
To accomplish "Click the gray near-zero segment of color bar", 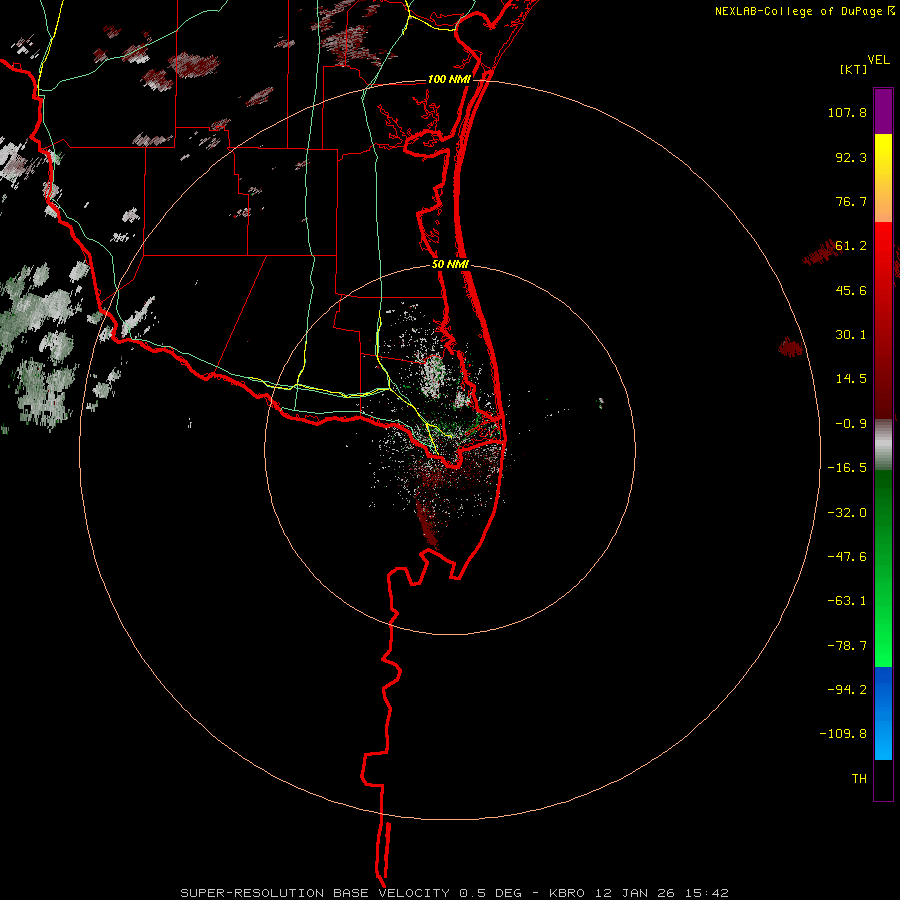I will (883, 444).
